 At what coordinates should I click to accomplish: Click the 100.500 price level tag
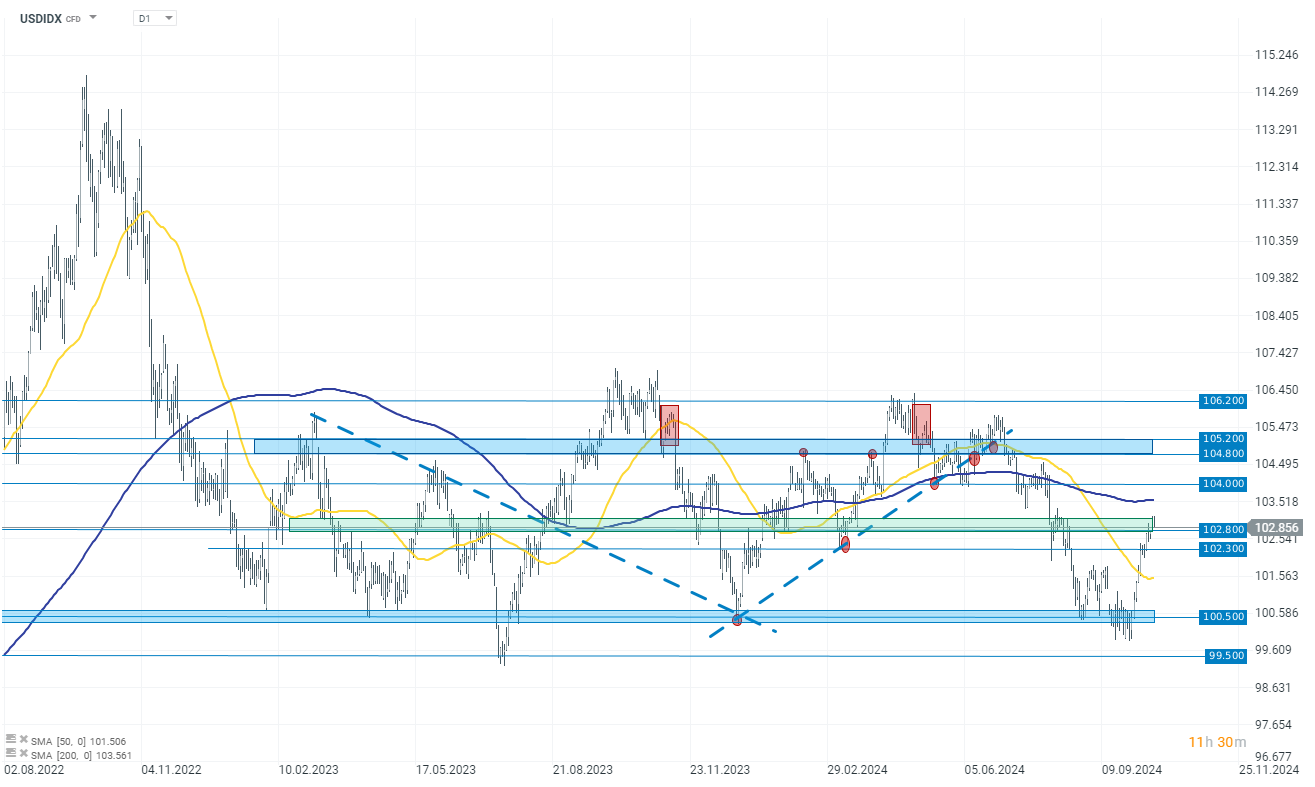point(1222,617)
